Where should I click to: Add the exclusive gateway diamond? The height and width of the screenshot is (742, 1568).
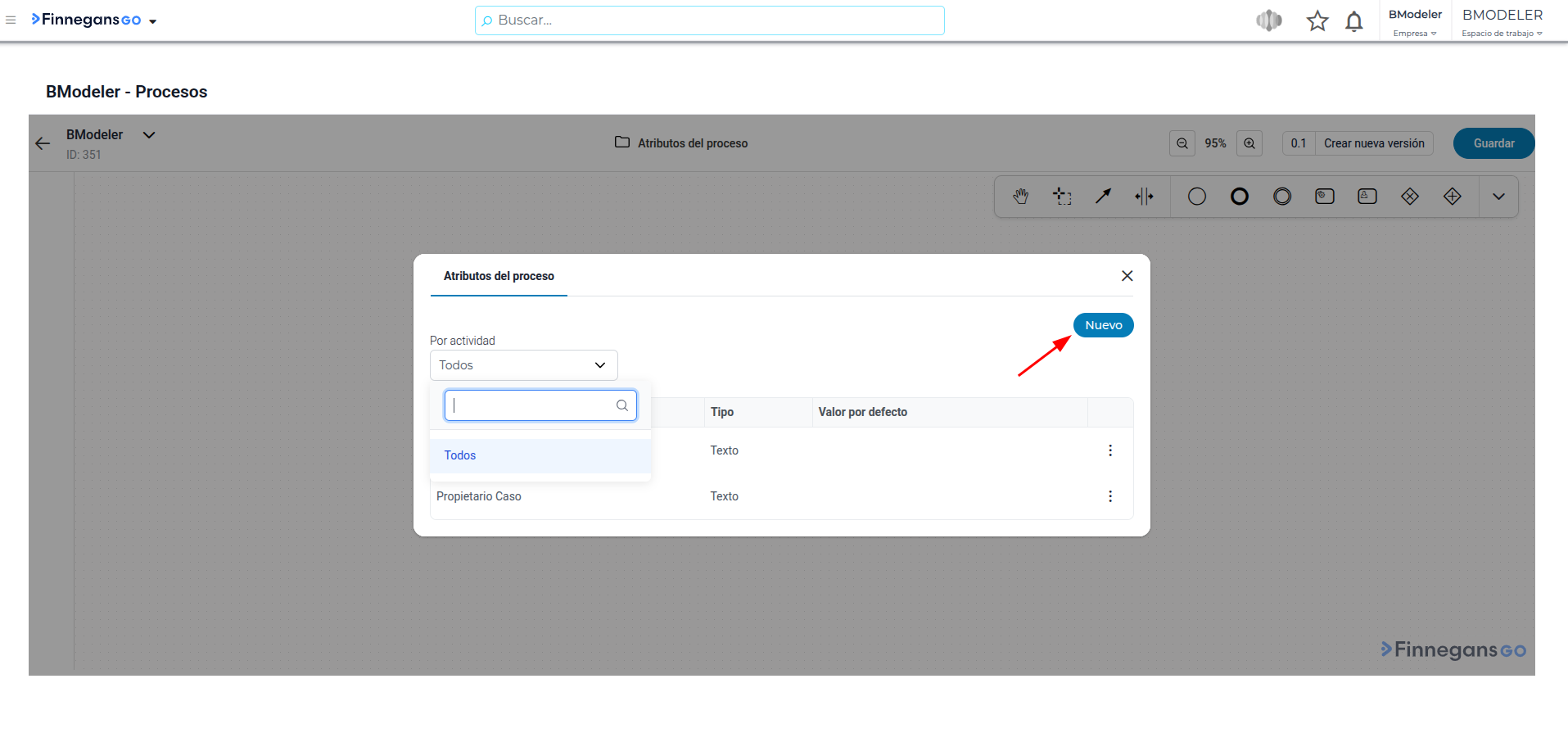[1410, 197]
